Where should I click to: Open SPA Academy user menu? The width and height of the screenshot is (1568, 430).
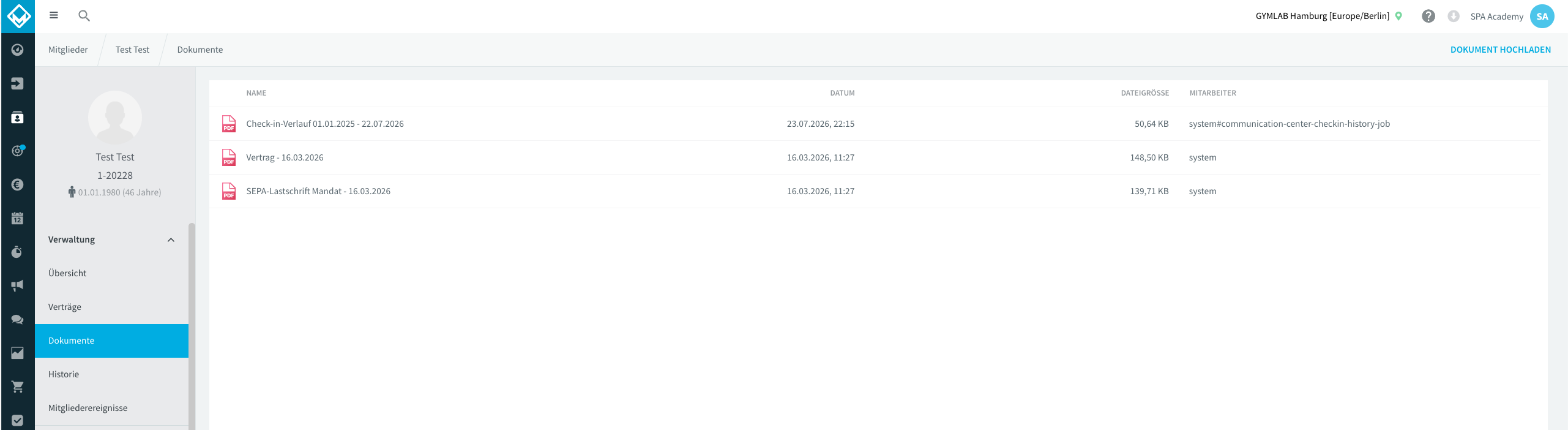click(1496, 17)
